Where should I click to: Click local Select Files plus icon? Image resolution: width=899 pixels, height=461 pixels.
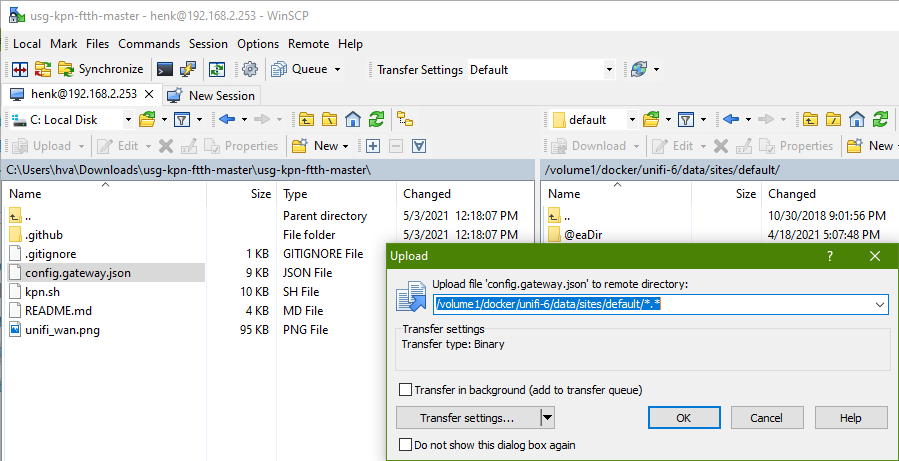[373, 146]
